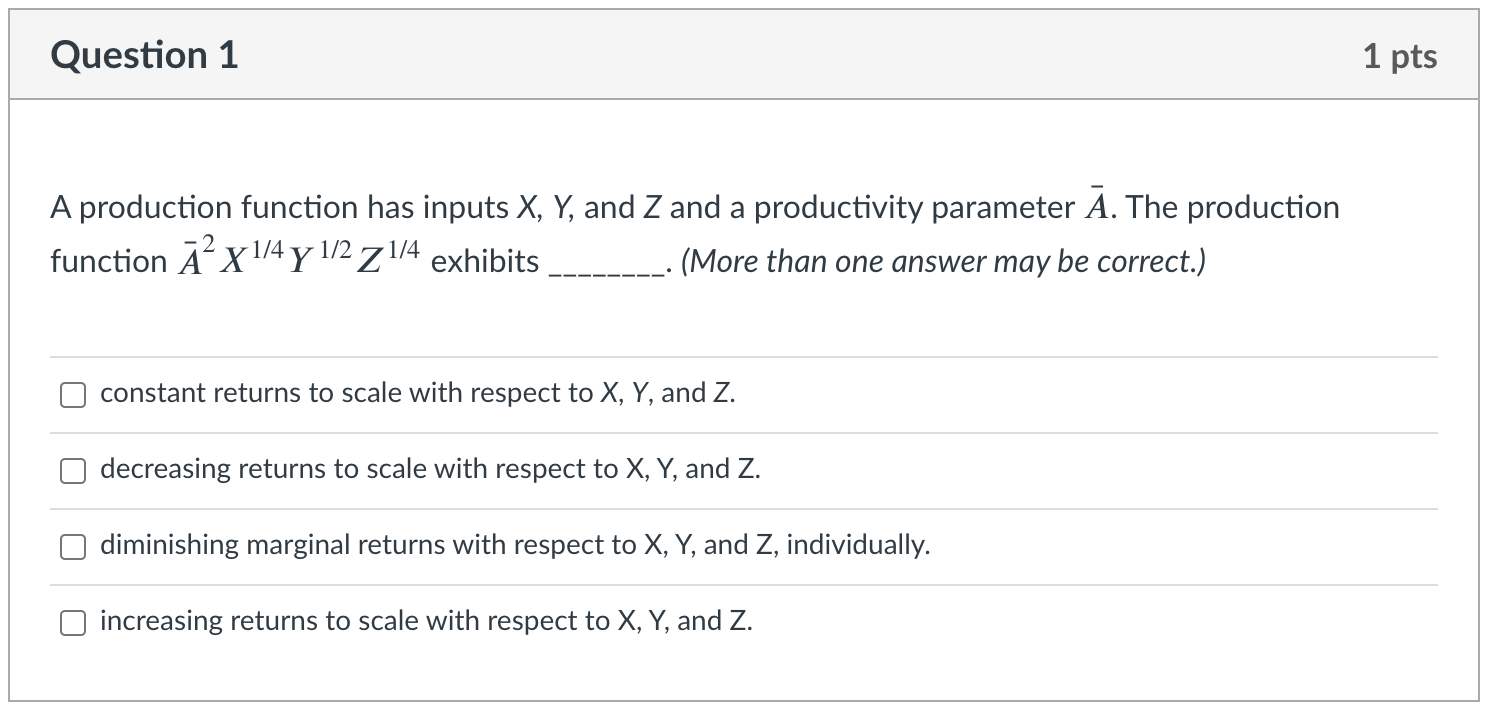Click the production function formula
Screen dimensions: 1490x708
coord(298,256)
